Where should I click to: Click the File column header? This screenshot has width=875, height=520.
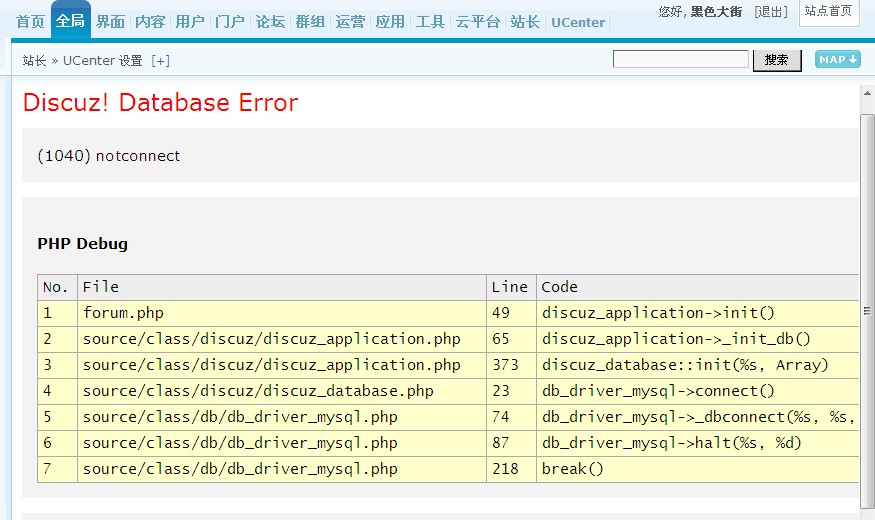pos(282,287)
